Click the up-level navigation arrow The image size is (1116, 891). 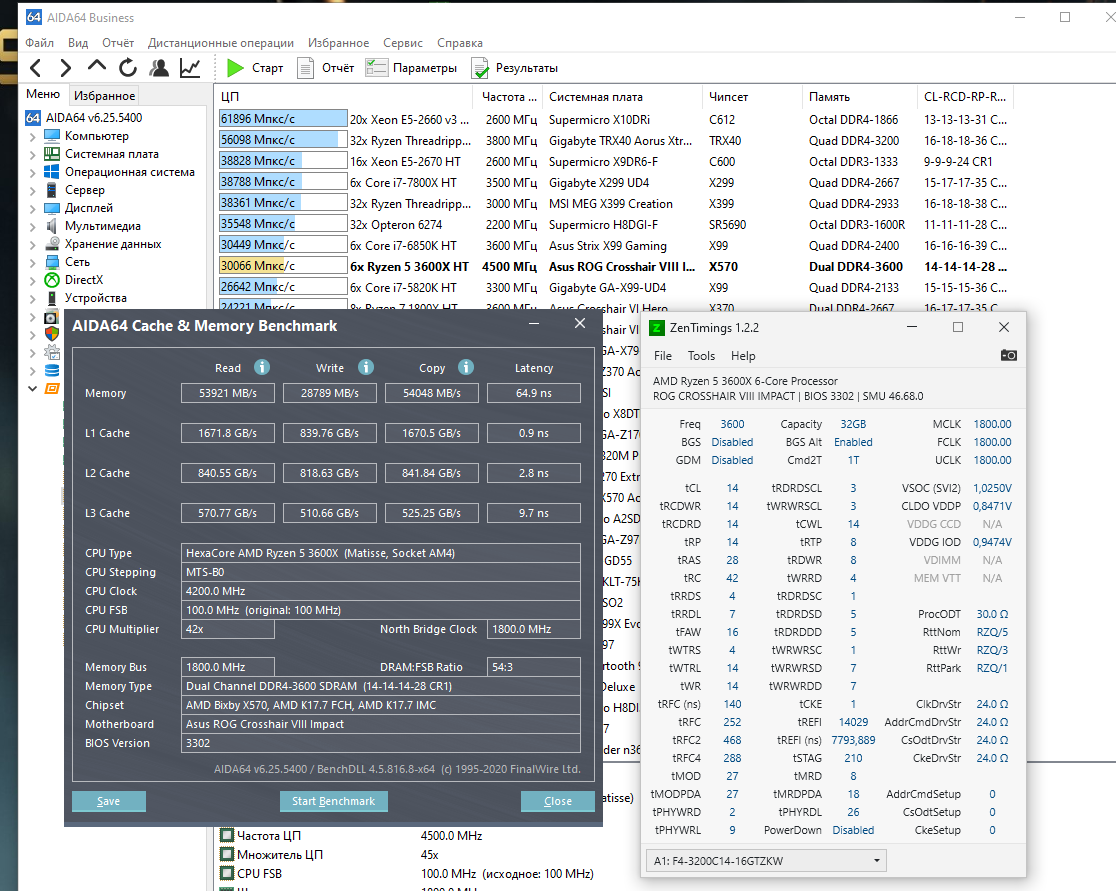pyautogui.click(x=96, y=68)
